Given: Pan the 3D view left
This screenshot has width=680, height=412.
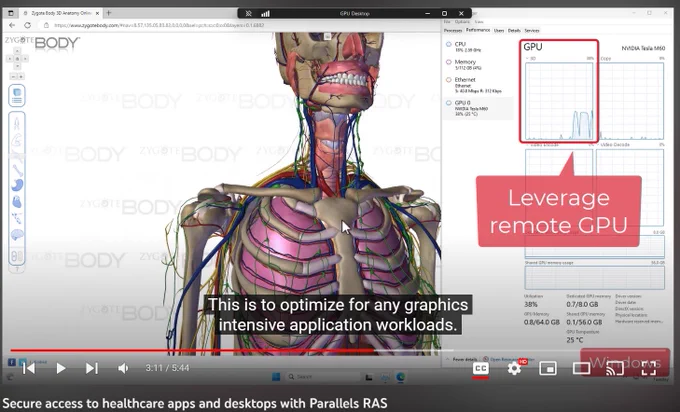Looking at the screenshot, I should 10,59.
